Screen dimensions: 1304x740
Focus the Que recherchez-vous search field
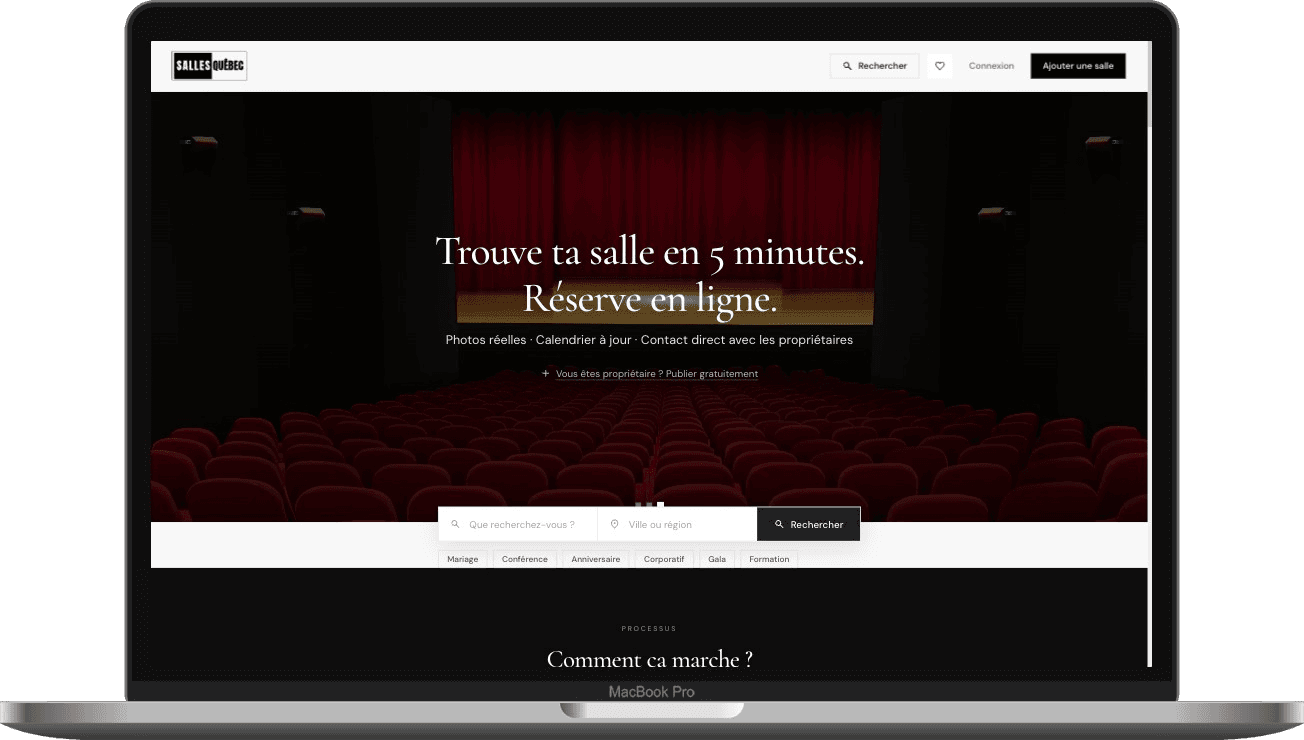point(518,524)
